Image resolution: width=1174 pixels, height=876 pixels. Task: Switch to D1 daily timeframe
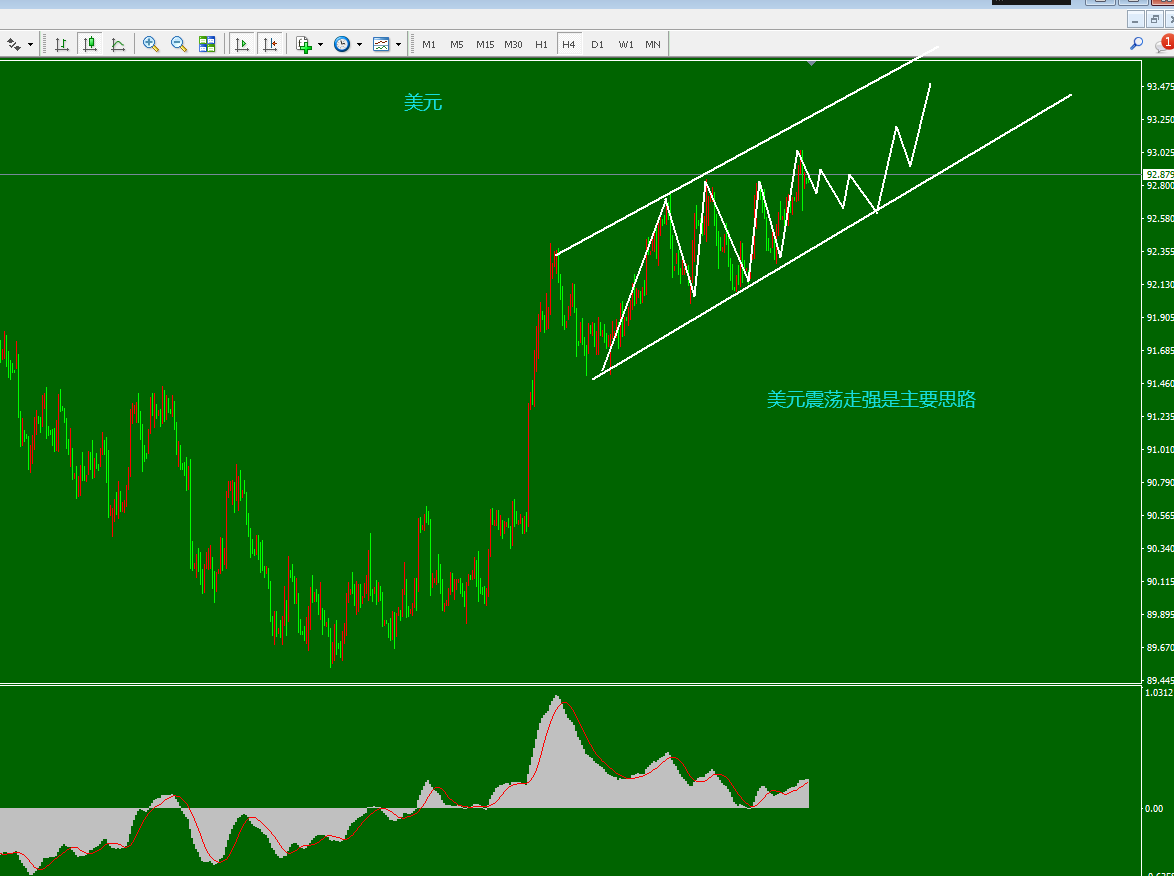click(597, 44)
